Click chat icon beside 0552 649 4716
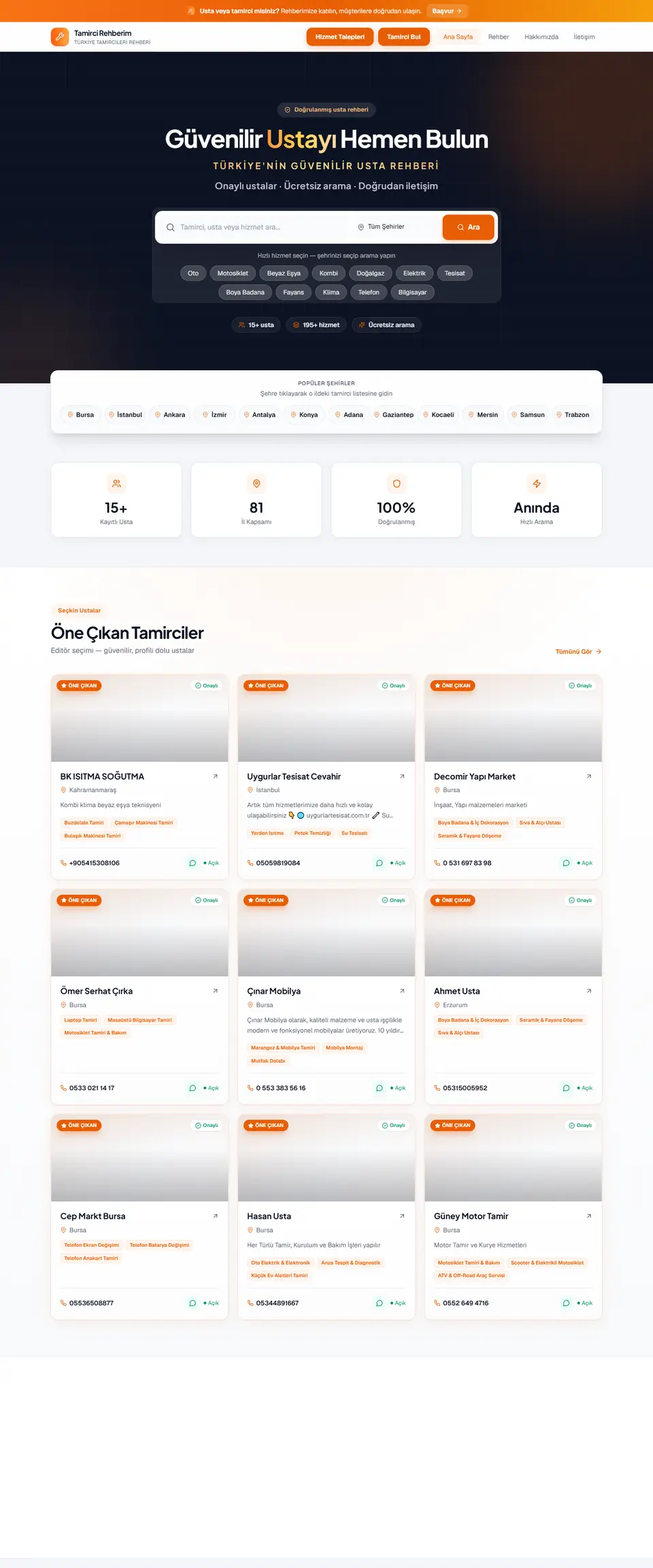The image size is (653, 1568). pyautogui.click(x=566, y=1303)
